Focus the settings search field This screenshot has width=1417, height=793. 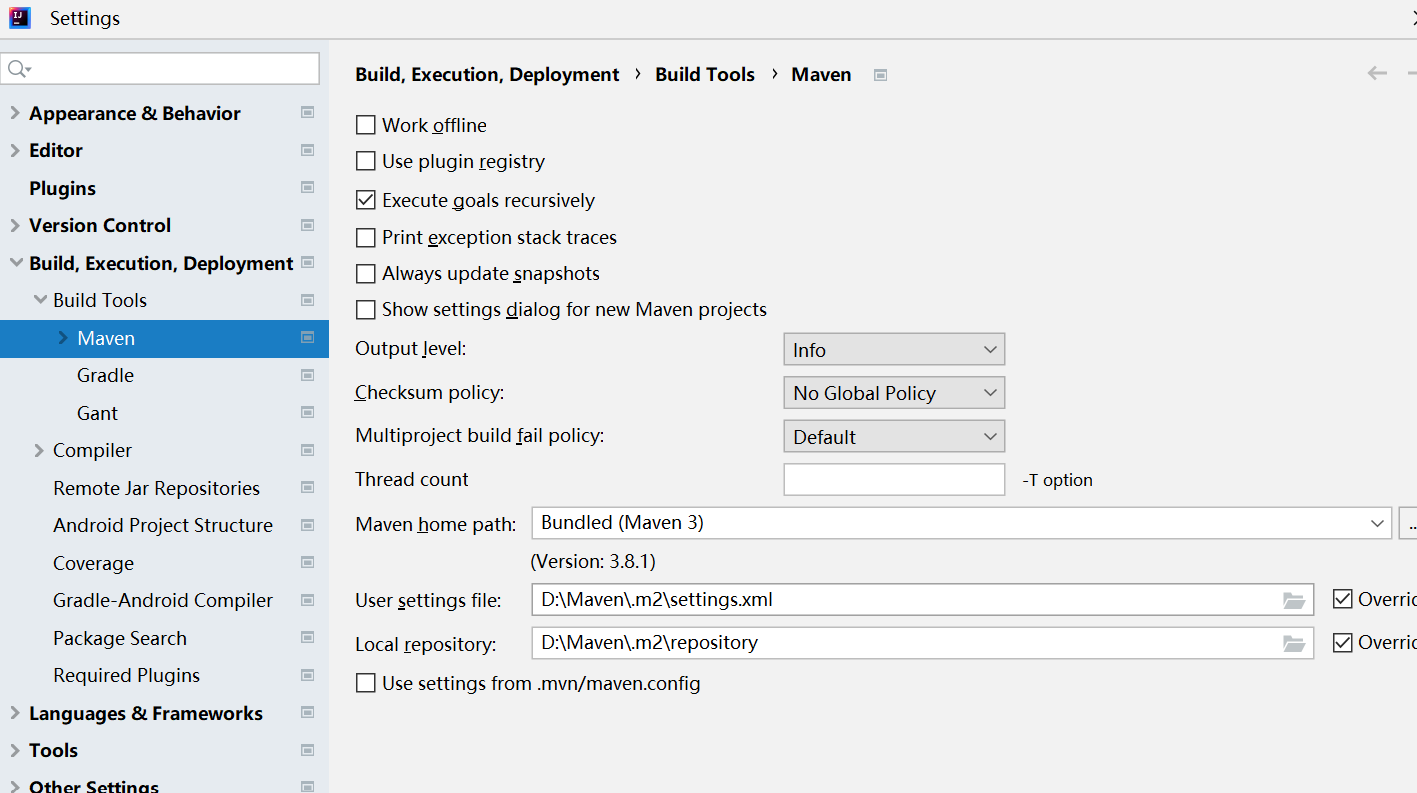pos(160,69)
